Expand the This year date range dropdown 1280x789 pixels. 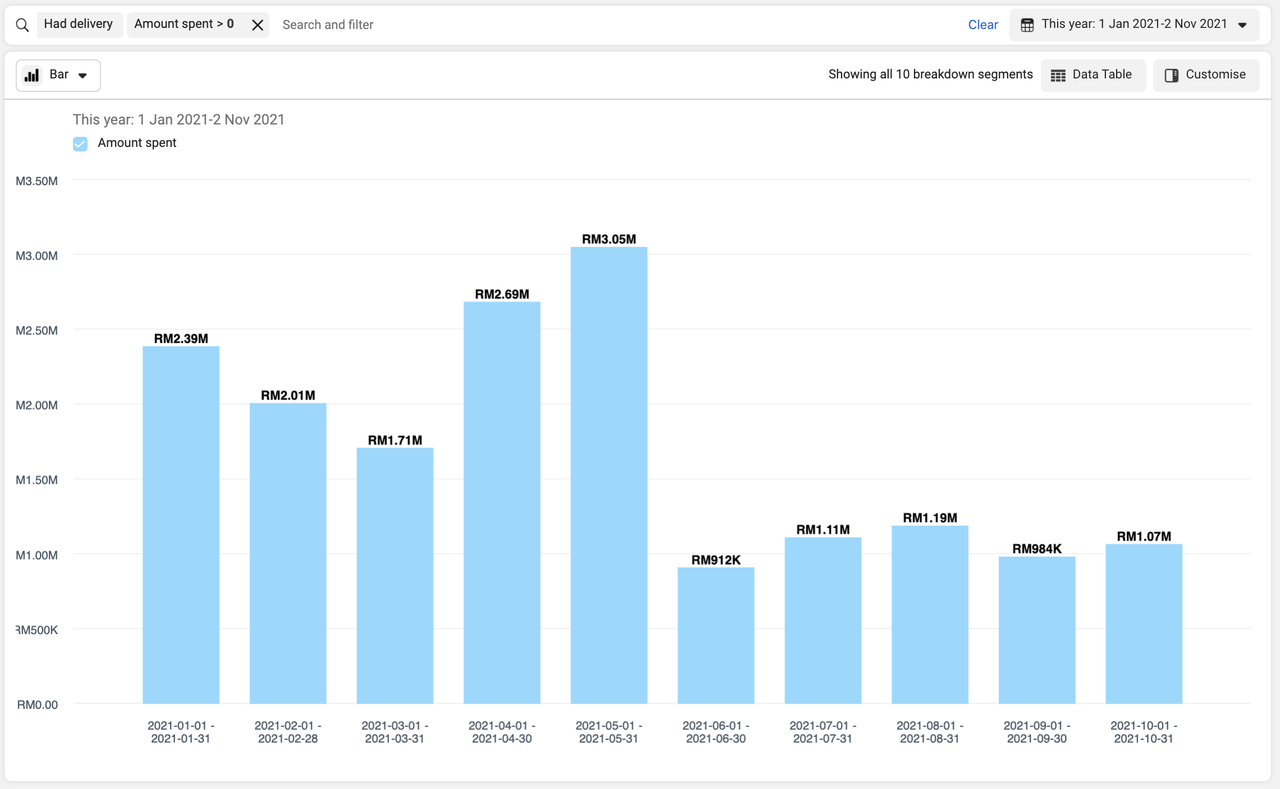coord(1135,25)
